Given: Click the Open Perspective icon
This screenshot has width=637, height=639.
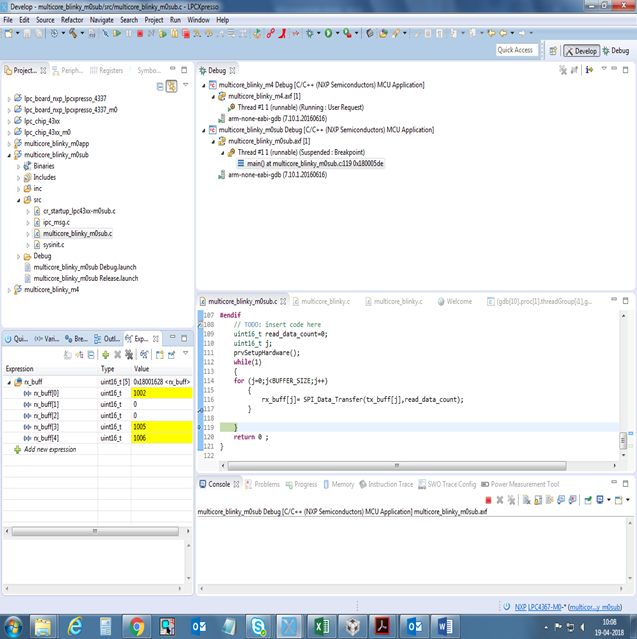Looking at the screenshot, I should [553, 51].
